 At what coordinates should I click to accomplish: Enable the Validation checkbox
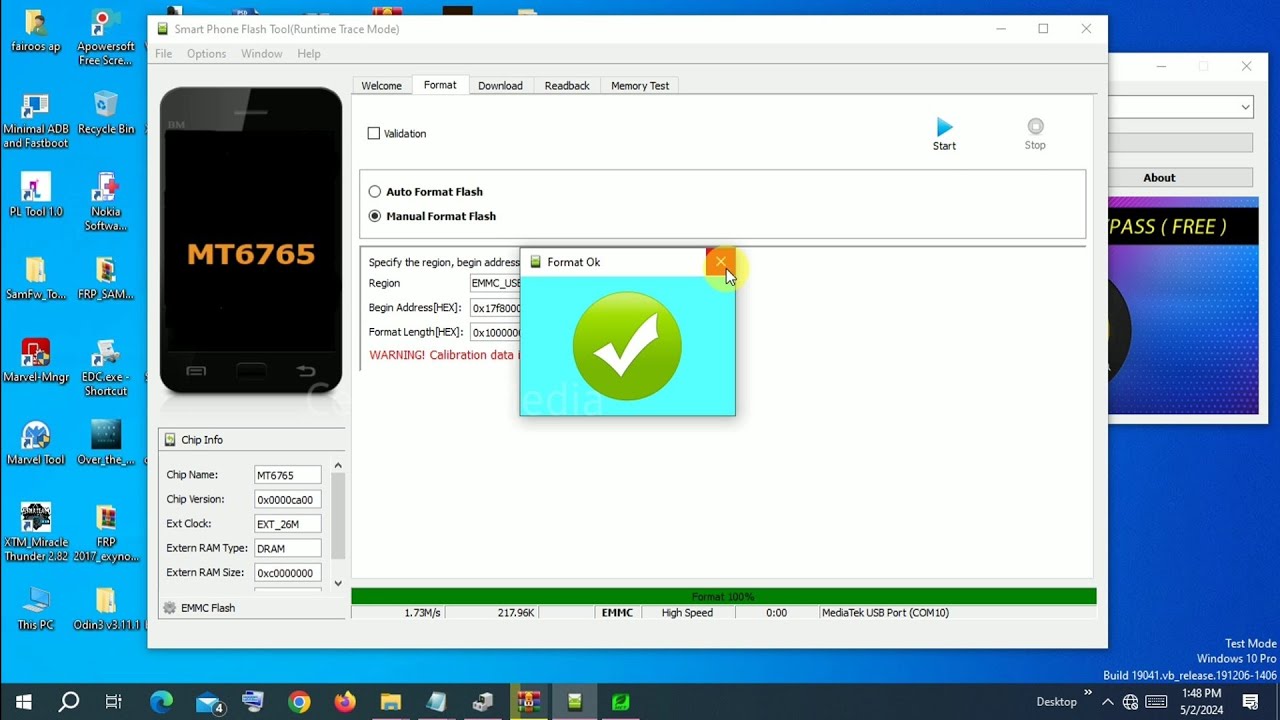pos(374,133)
